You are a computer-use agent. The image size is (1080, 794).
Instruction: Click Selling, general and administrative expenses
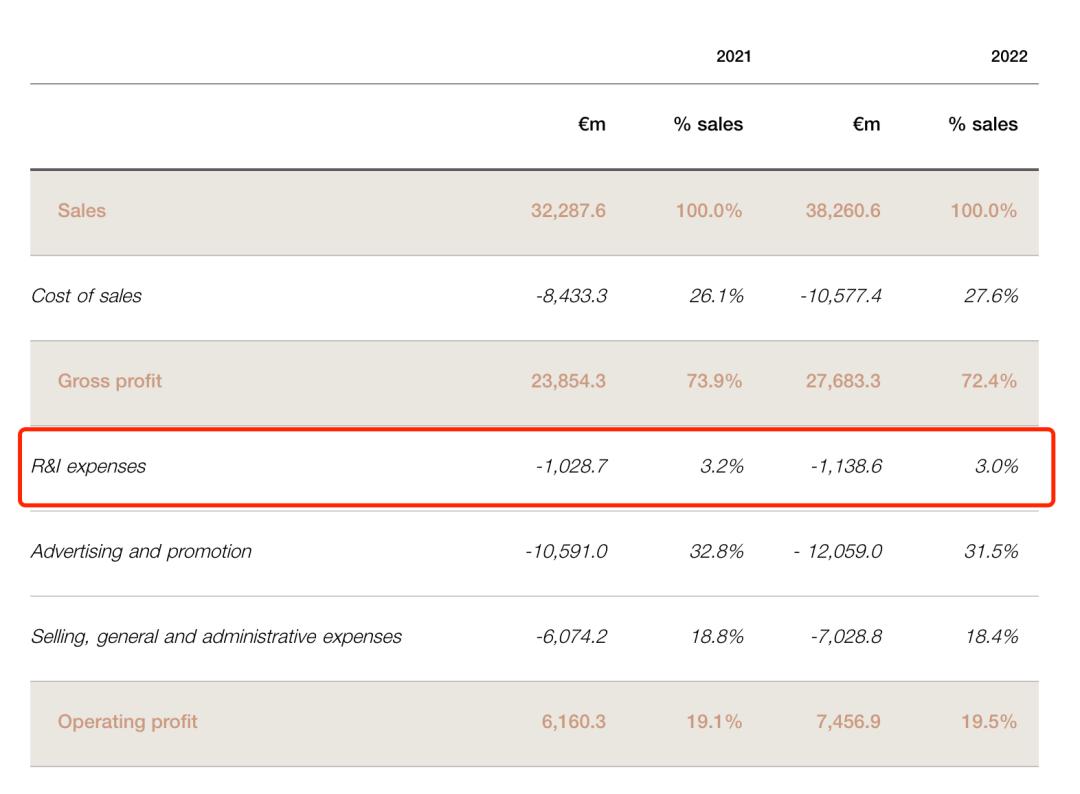(x=216, y=636)
